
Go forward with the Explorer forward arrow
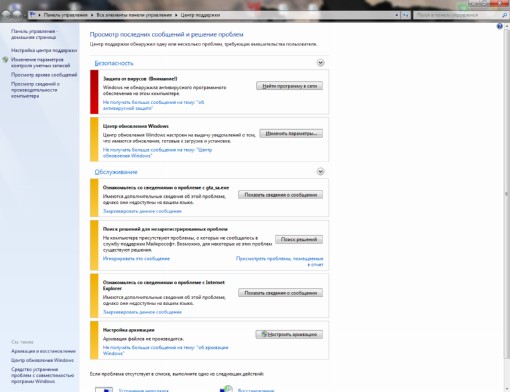[x=17, y=15]
